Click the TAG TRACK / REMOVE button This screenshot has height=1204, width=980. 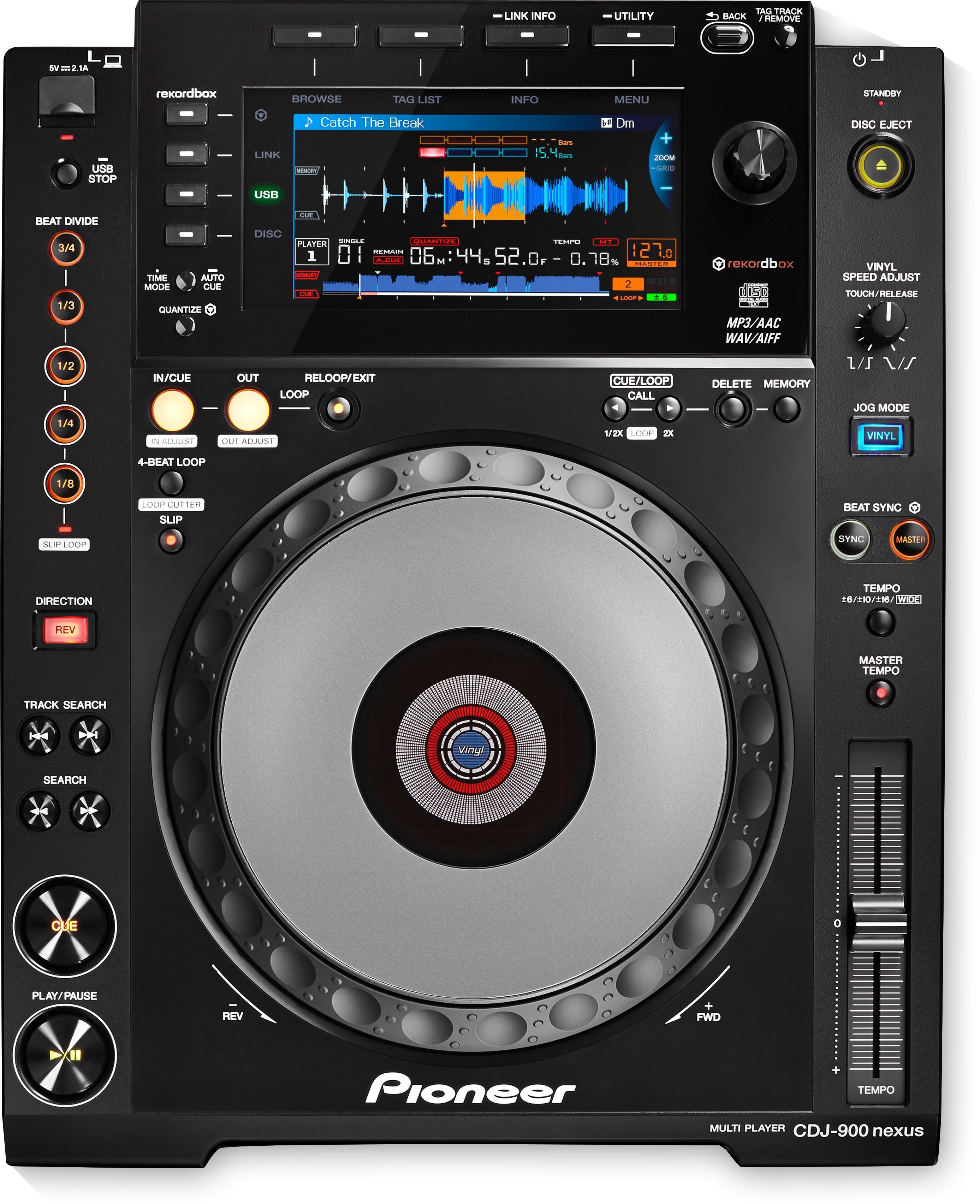(785, 37)
